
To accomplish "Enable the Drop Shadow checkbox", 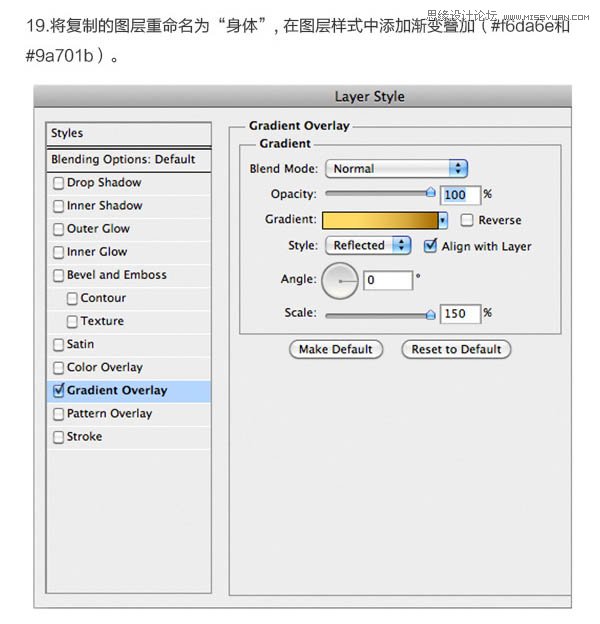I will click(58, 183).
